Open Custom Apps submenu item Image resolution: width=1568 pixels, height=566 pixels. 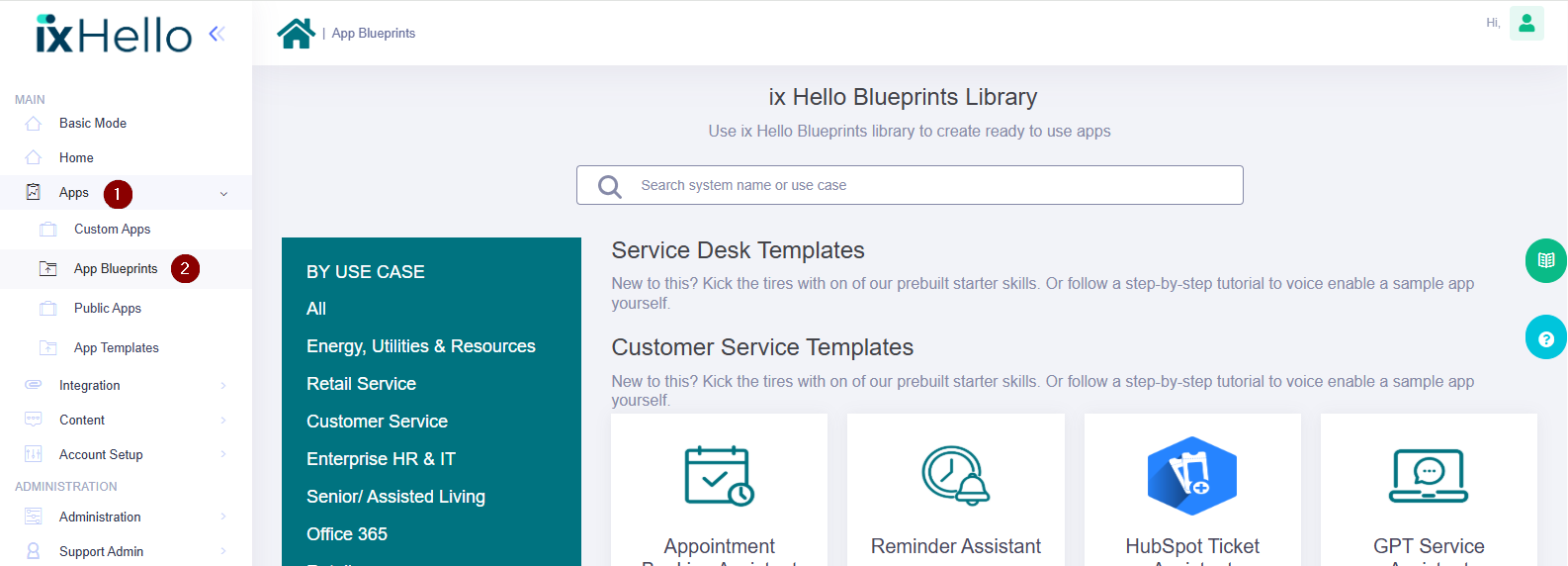[113, 230]
